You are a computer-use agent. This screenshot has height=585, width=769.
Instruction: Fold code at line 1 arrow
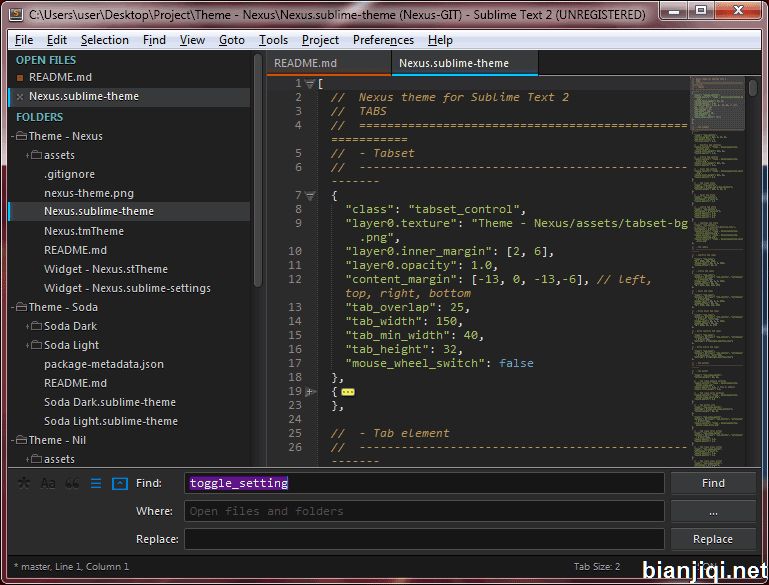[x=309, y=84]
